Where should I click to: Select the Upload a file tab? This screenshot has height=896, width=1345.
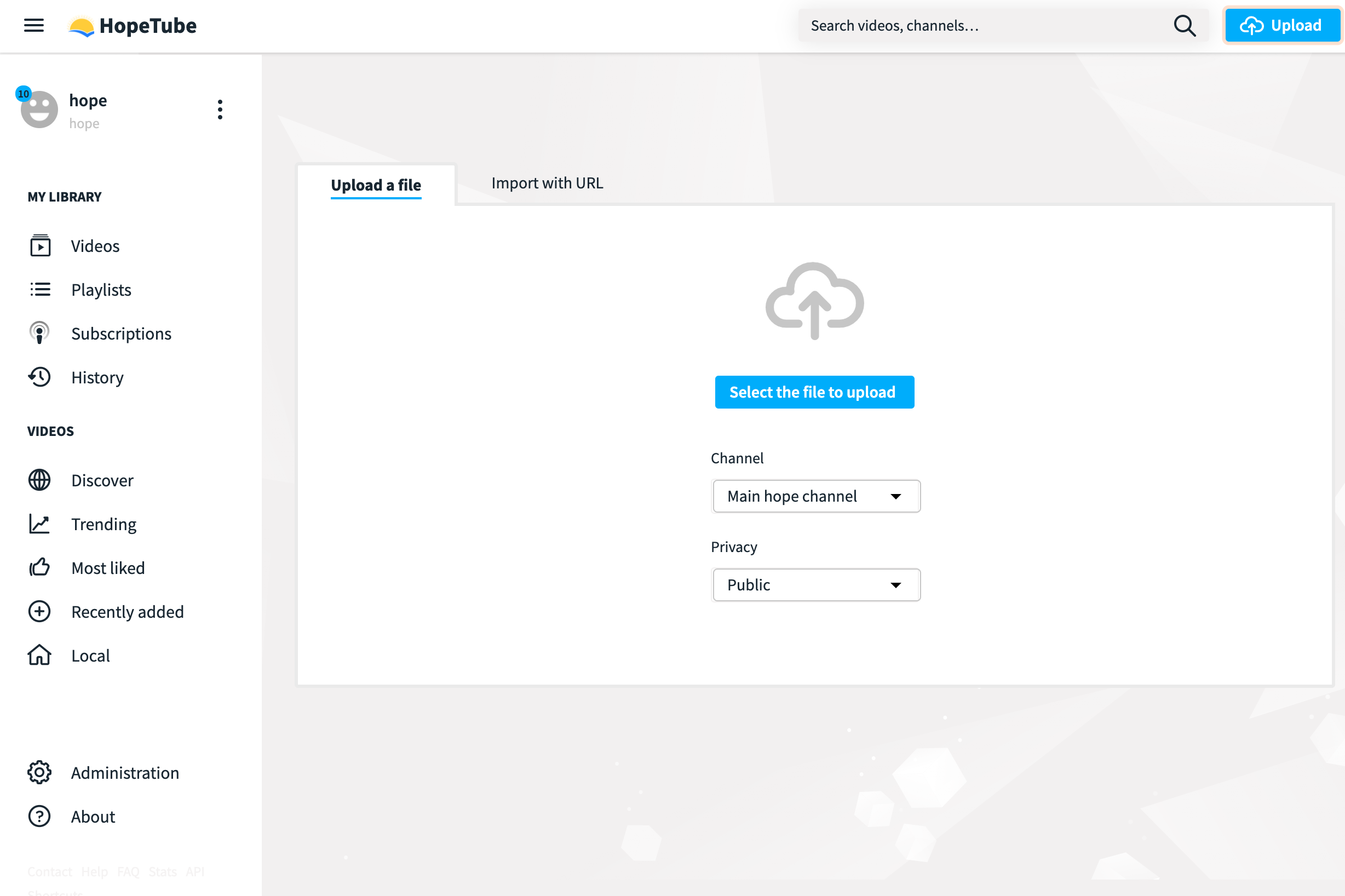[376, 185]
